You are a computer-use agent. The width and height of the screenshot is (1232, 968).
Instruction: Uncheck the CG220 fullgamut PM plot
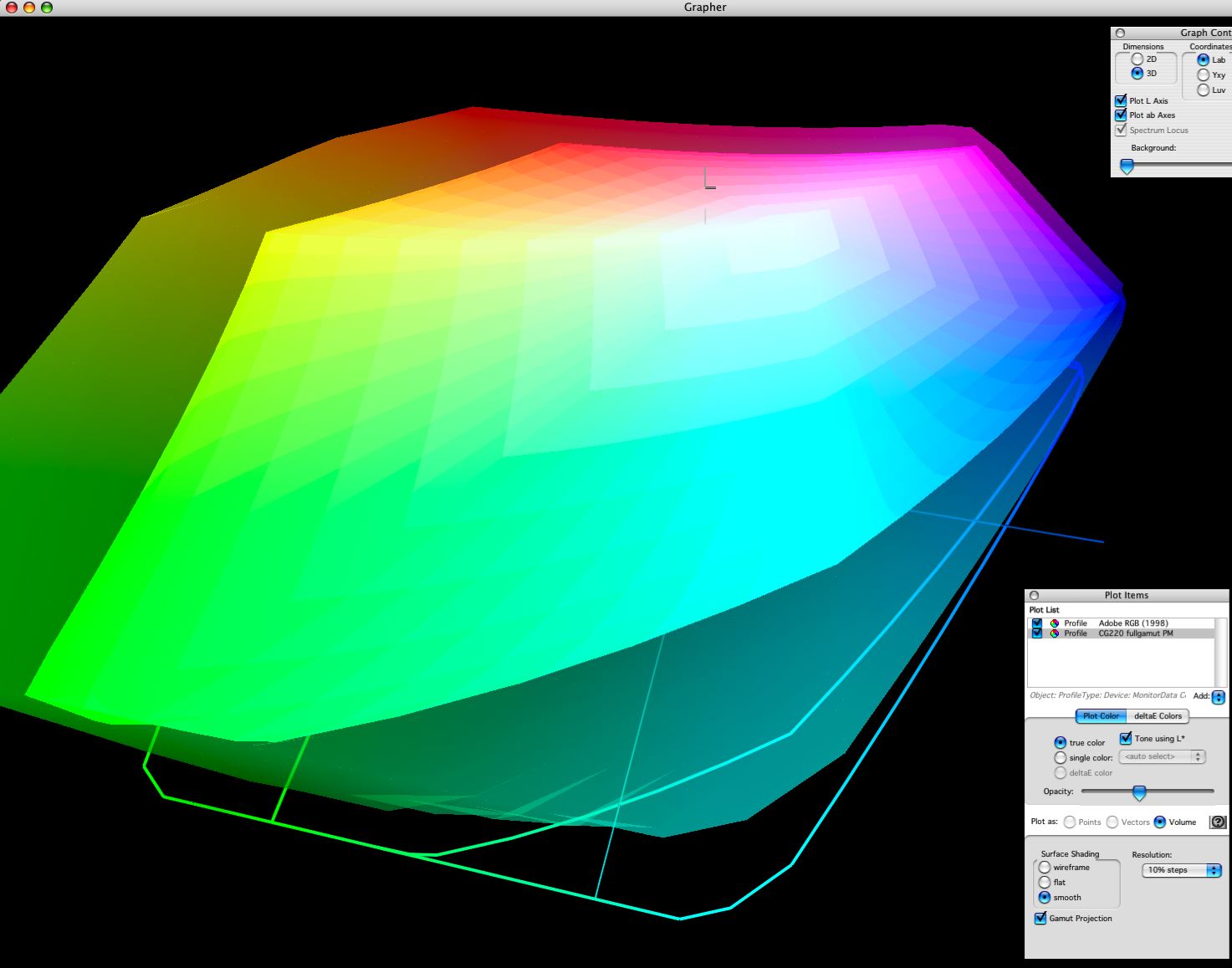(1037, 633)
